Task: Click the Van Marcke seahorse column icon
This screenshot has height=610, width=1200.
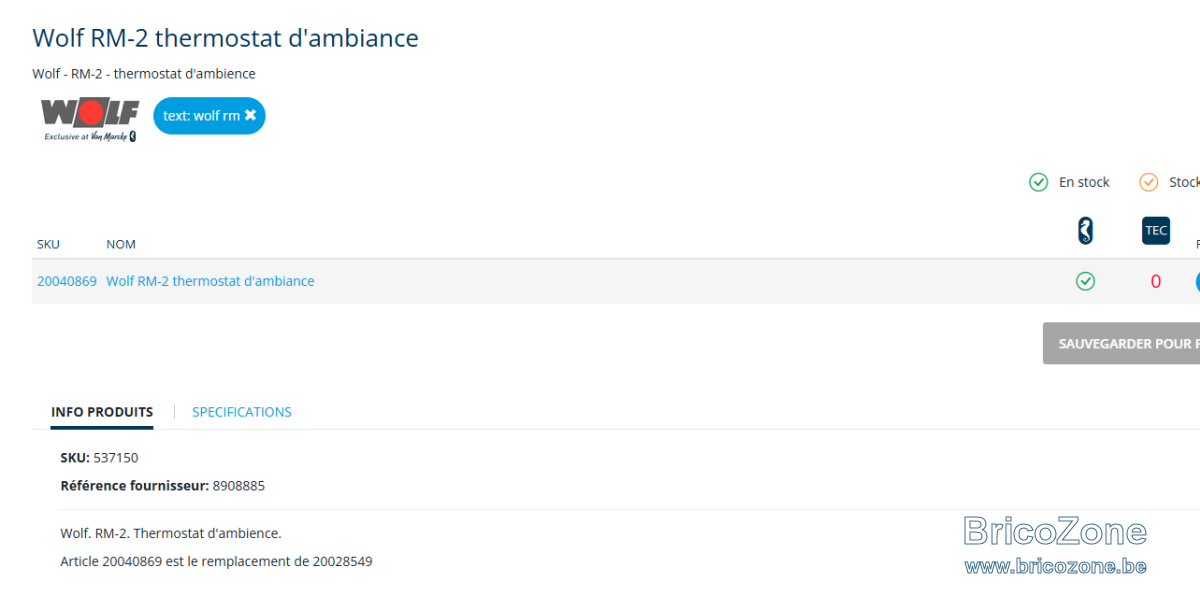Action: coord(1085,231)
